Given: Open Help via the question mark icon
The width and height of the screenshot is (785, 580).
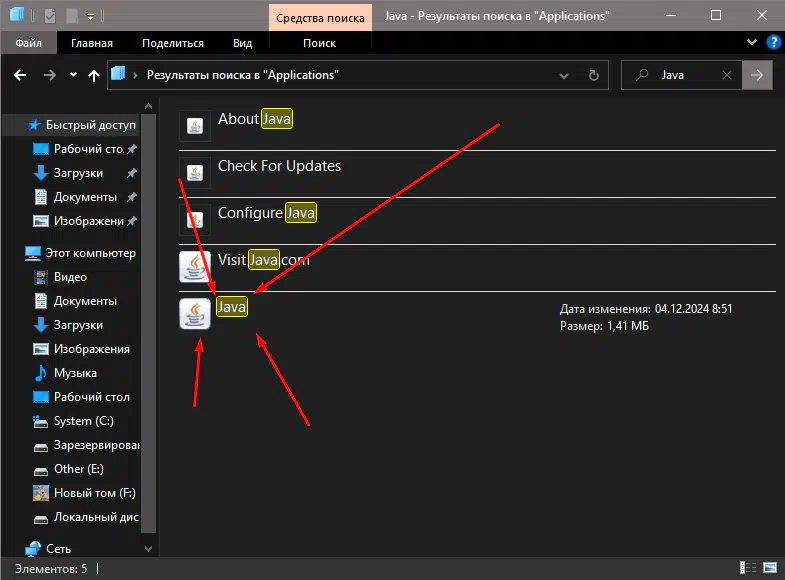Looking at the screenshot, I should [773, 43].
